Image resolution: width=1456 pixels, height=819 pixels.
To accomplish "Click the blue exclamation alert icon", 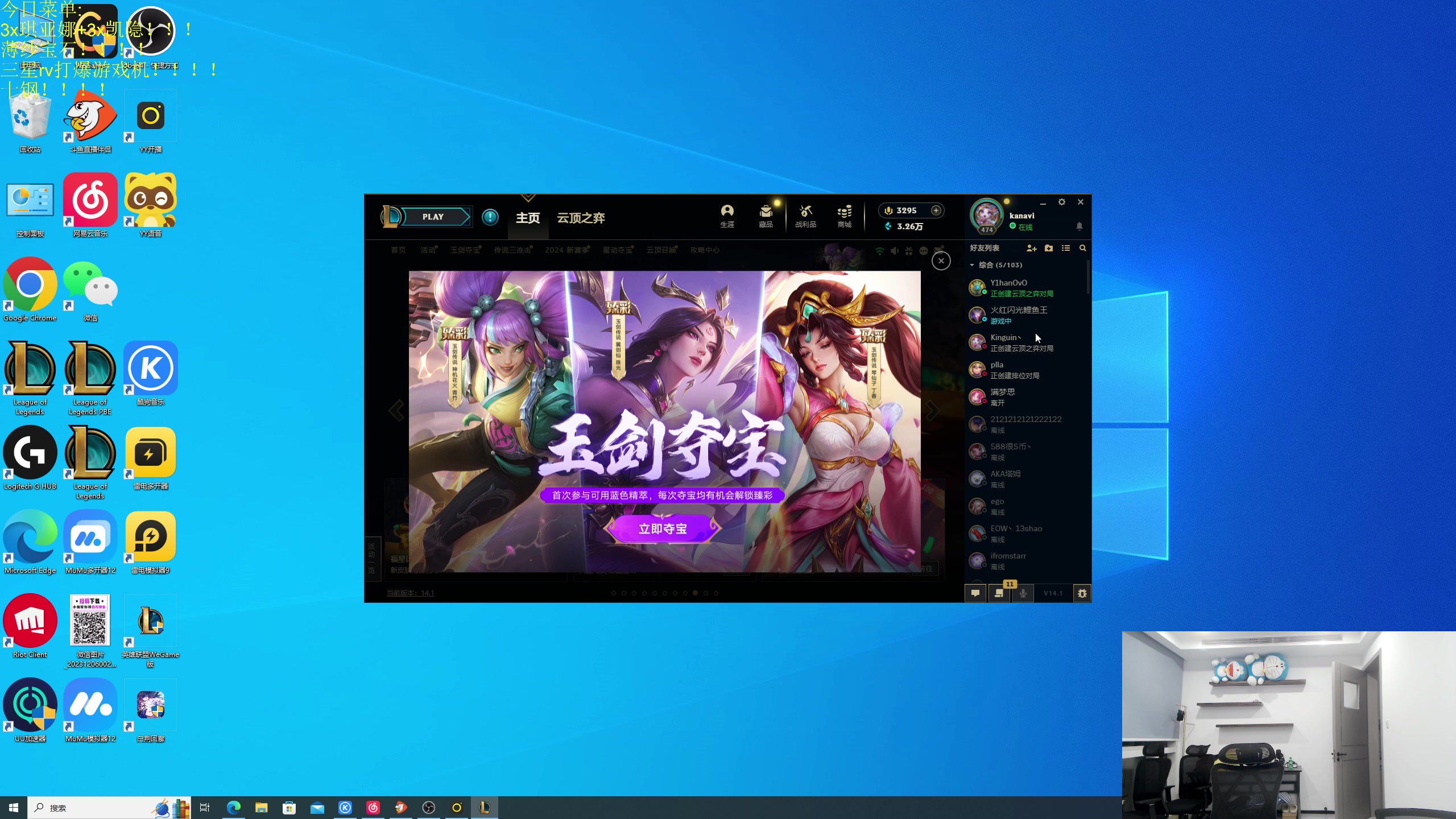I will coord(490,217).
